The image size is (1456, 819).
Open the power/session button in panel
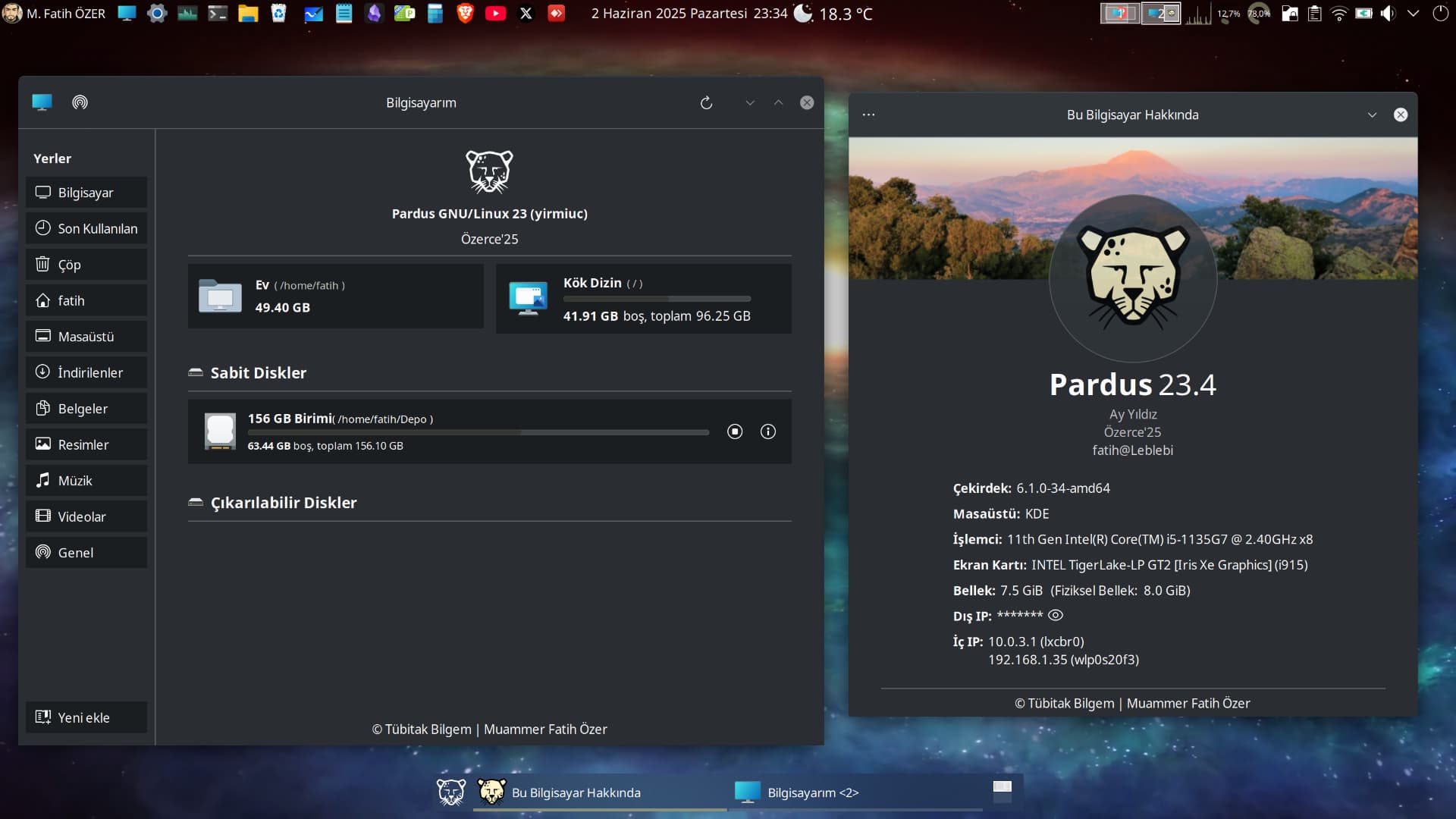(1440, 14)
